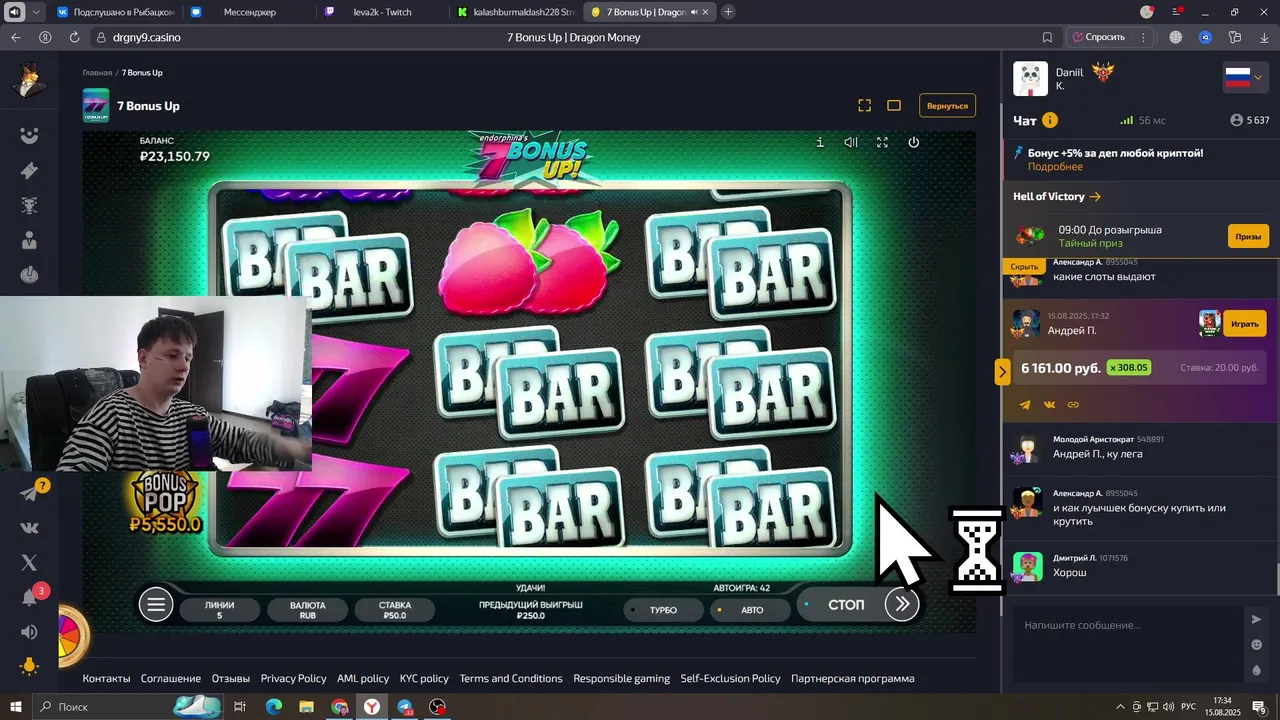1280x720 pixels.
Task: Open a new browser tab
Action: click(x=728, y=12)
